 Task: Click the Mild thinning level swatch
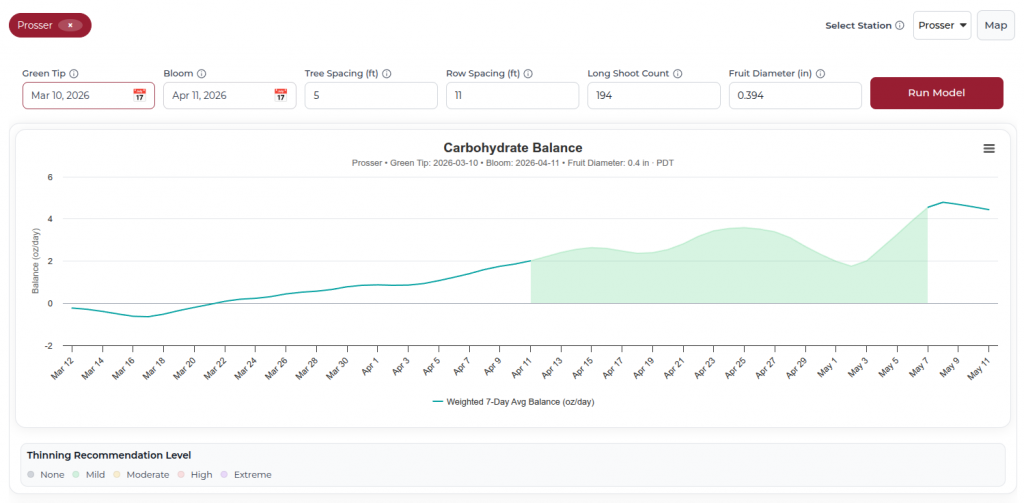76,475
